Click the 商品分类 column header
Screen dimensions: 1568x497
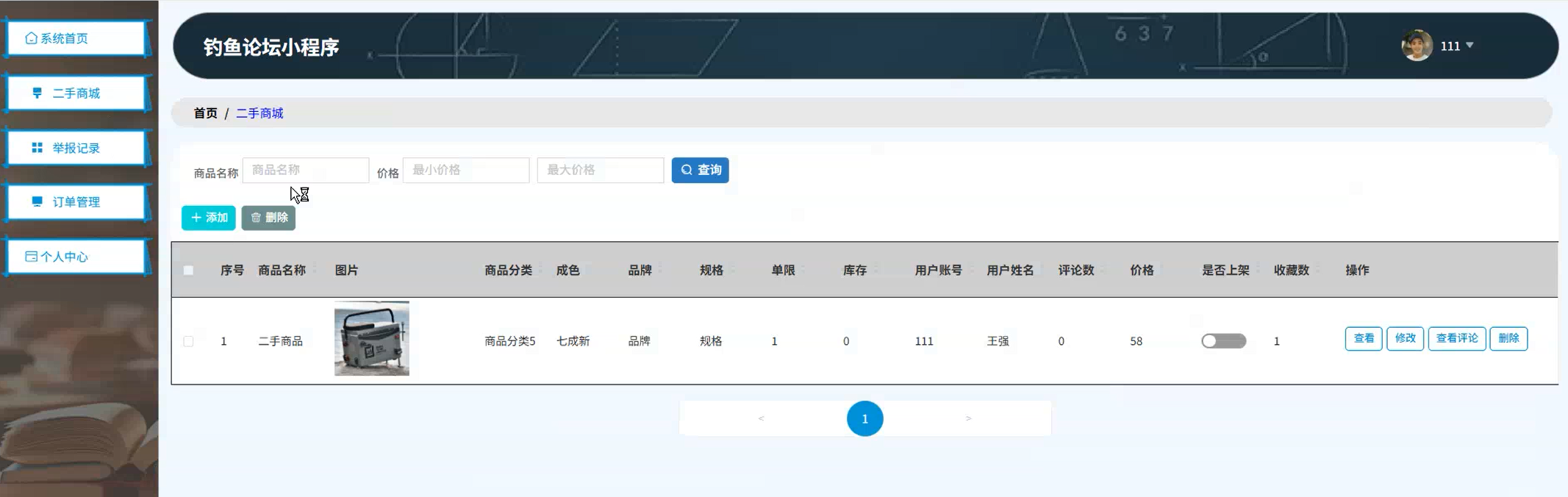point(509,271)
